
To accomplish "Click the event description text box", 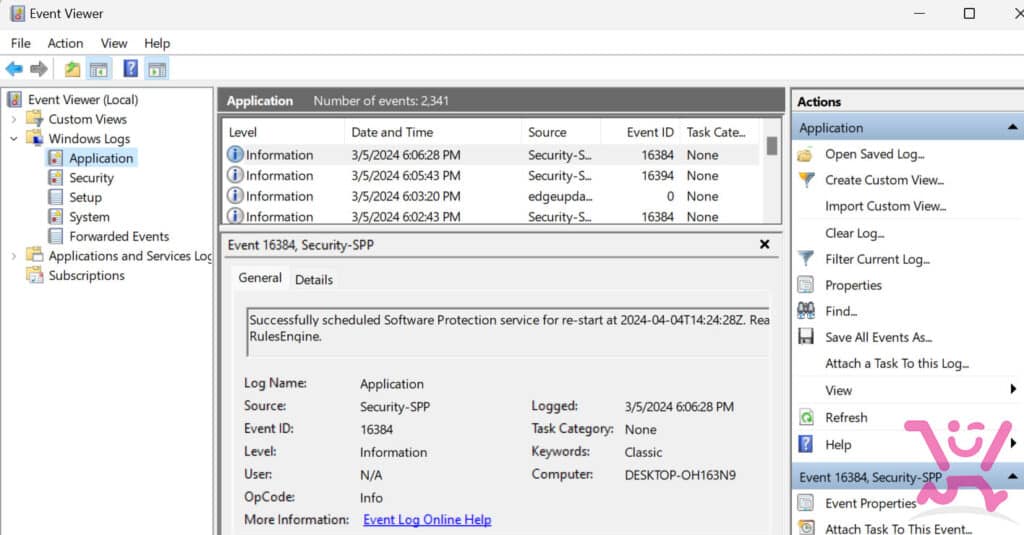I will point(508,332).
